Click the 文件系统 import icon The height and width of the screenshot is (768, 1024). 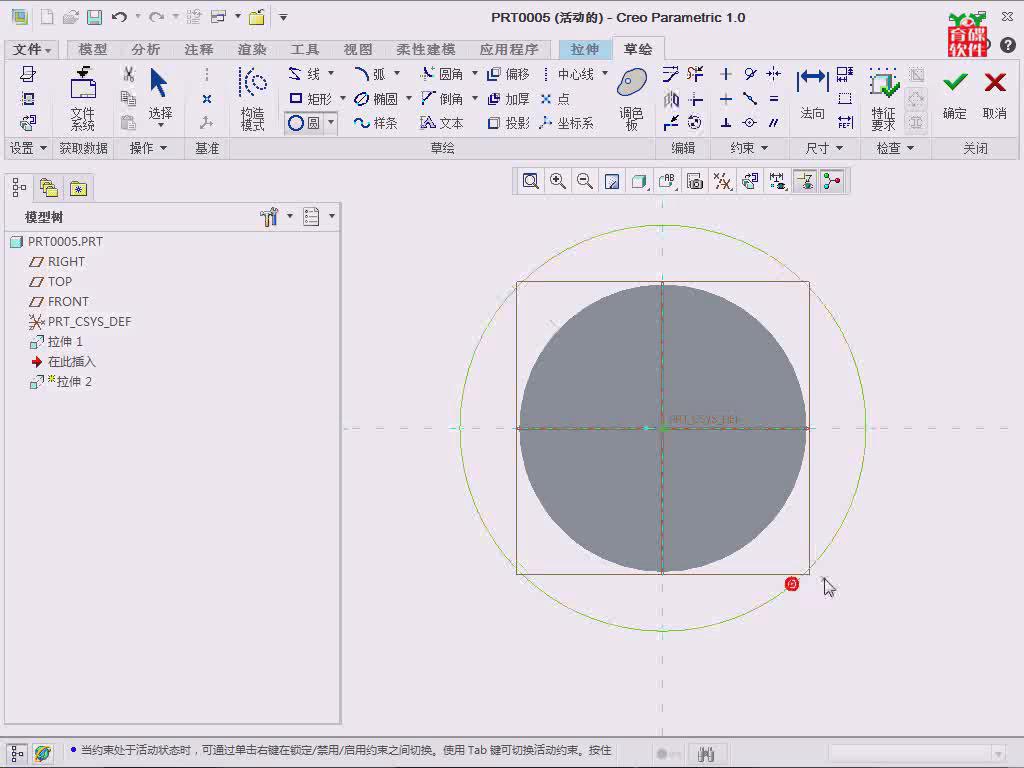pos(83,98)
